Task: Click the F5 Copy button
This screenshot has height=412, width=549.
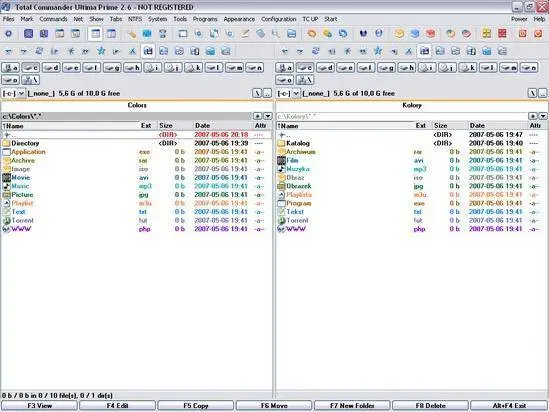Action: pyautogui.click(x=196, y=406)
